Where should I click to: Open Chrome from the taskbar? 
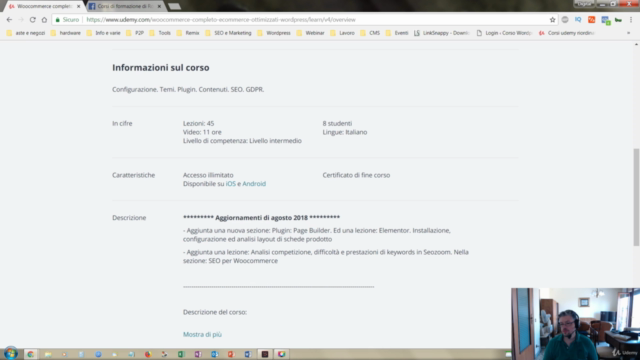click(31, 354)
